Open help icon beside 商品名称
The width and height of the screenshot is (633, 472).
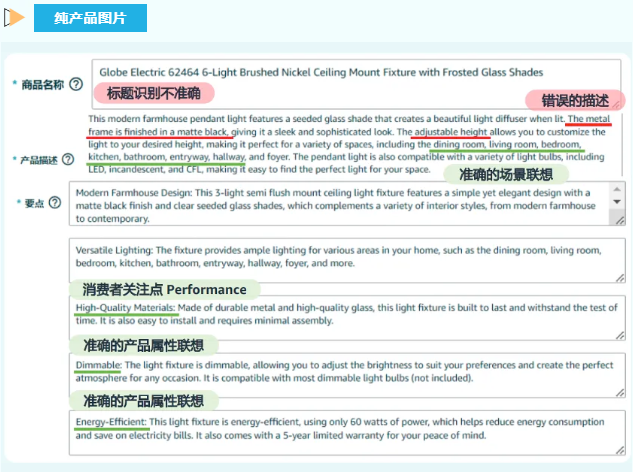tap(76, 85)
